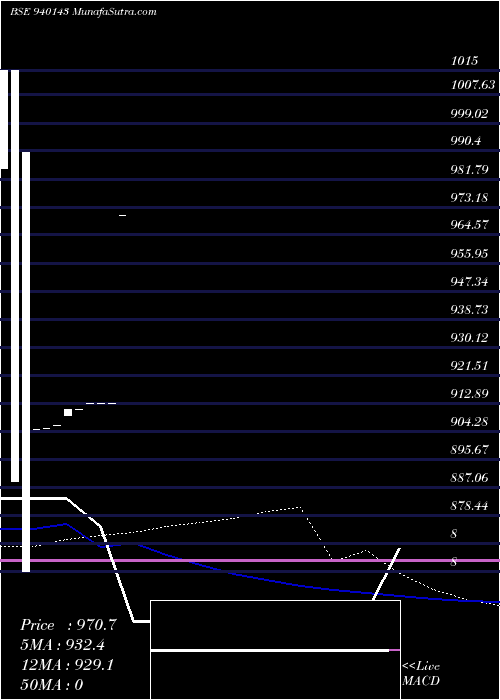Click the 930.12 price axis label

click(x=469, y=338)
